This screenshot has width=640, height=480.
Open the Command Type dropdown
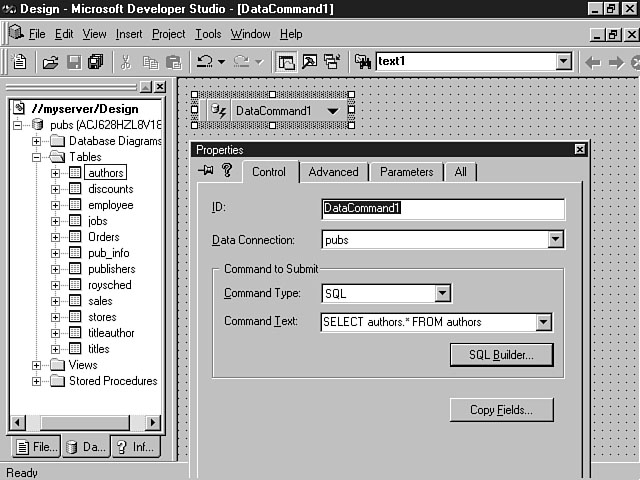443,294
